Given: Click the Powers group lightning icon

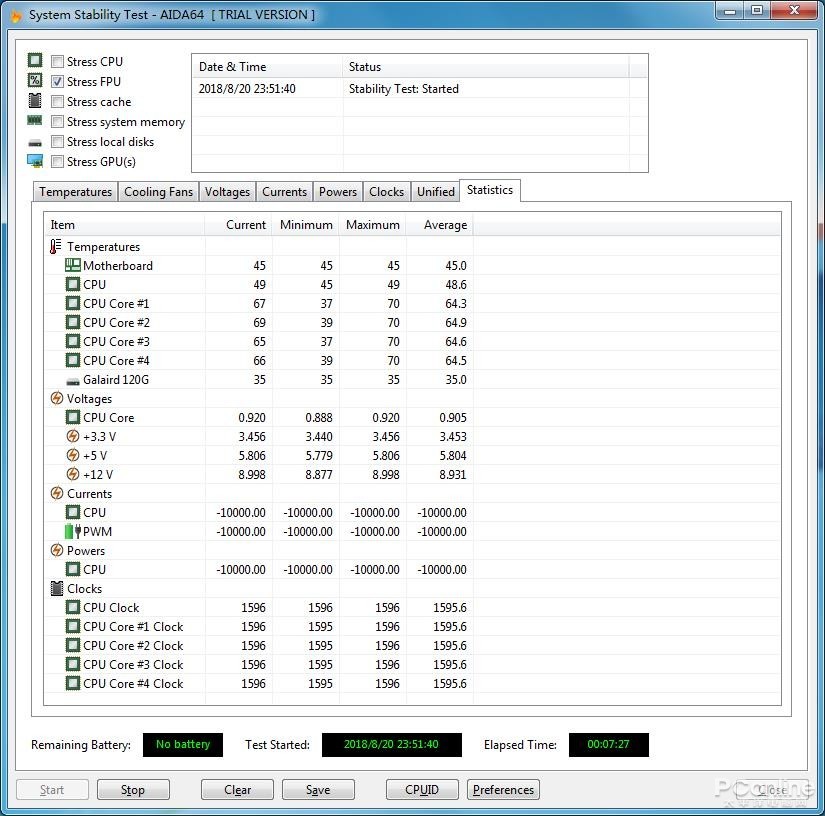Looking at the screenshot, I should point(57,550).
